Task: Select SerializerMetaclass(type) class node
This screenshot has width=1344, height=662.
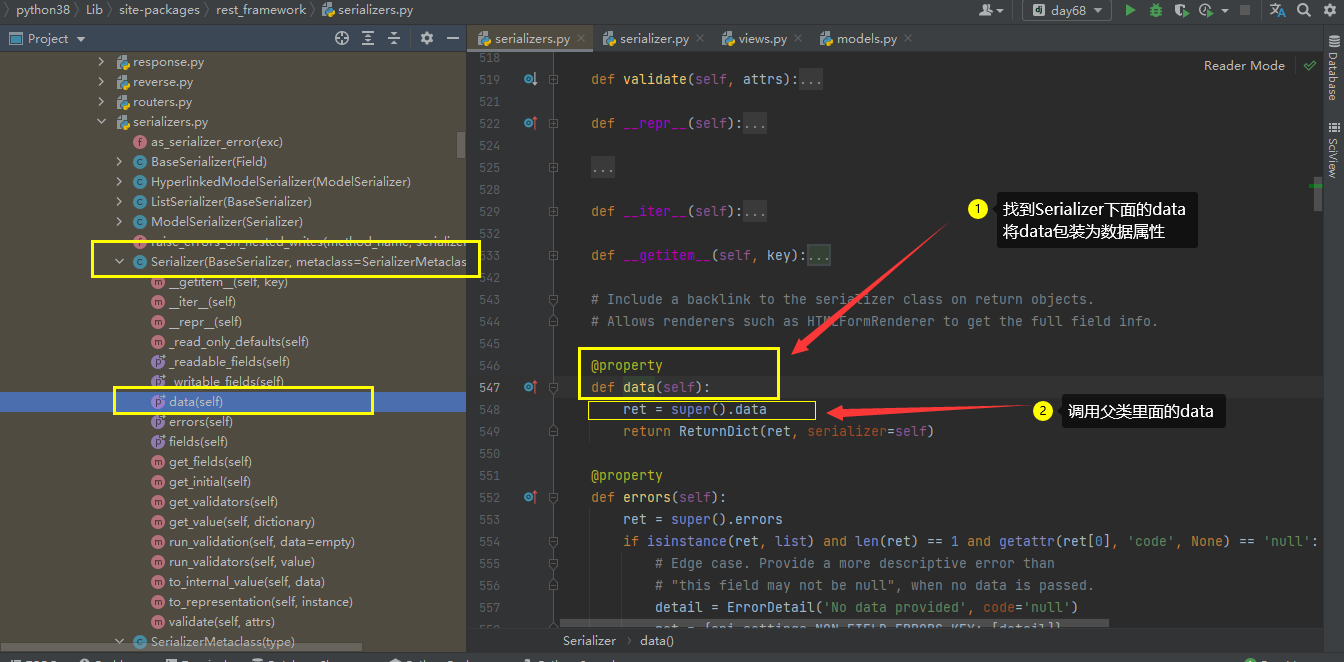Action: point(222,642)
